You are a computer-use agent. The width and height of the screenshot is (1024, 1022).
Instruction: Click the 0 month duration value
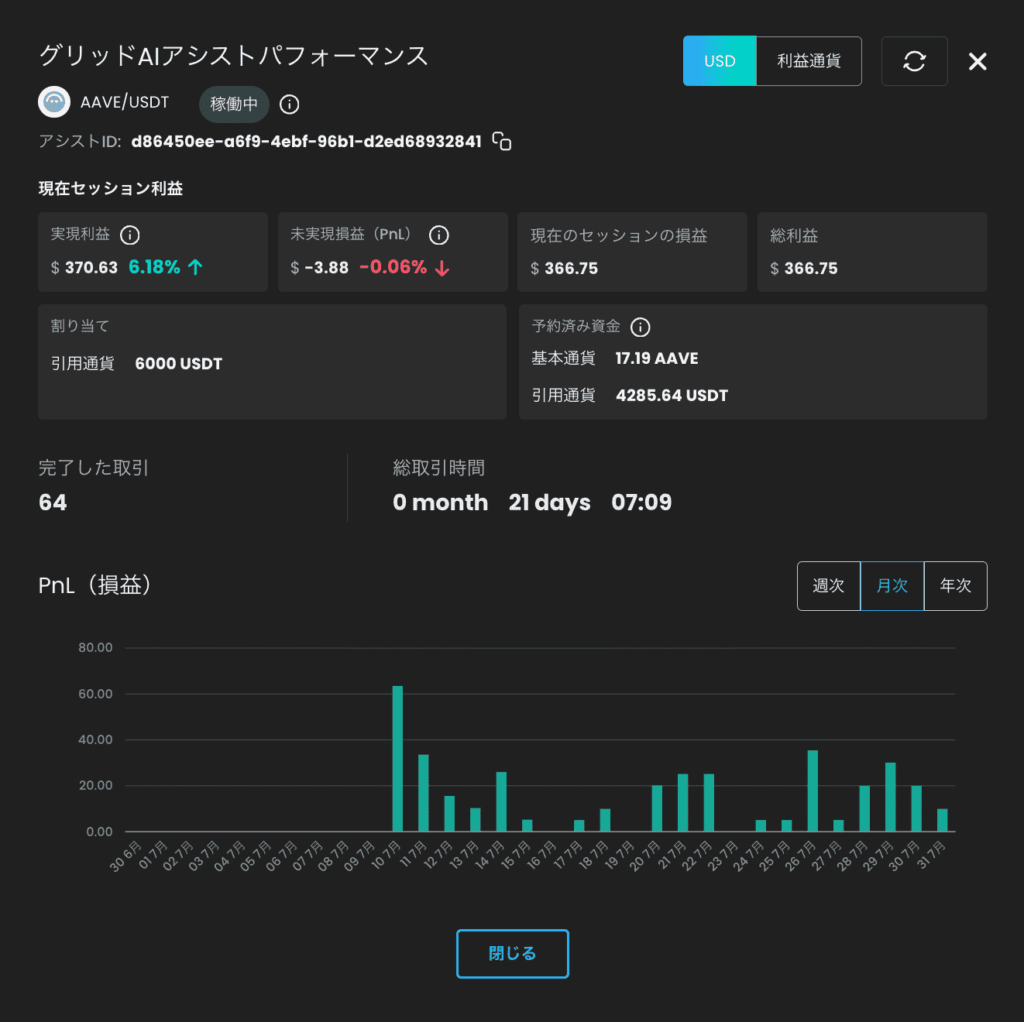click(x=440, y=502)
